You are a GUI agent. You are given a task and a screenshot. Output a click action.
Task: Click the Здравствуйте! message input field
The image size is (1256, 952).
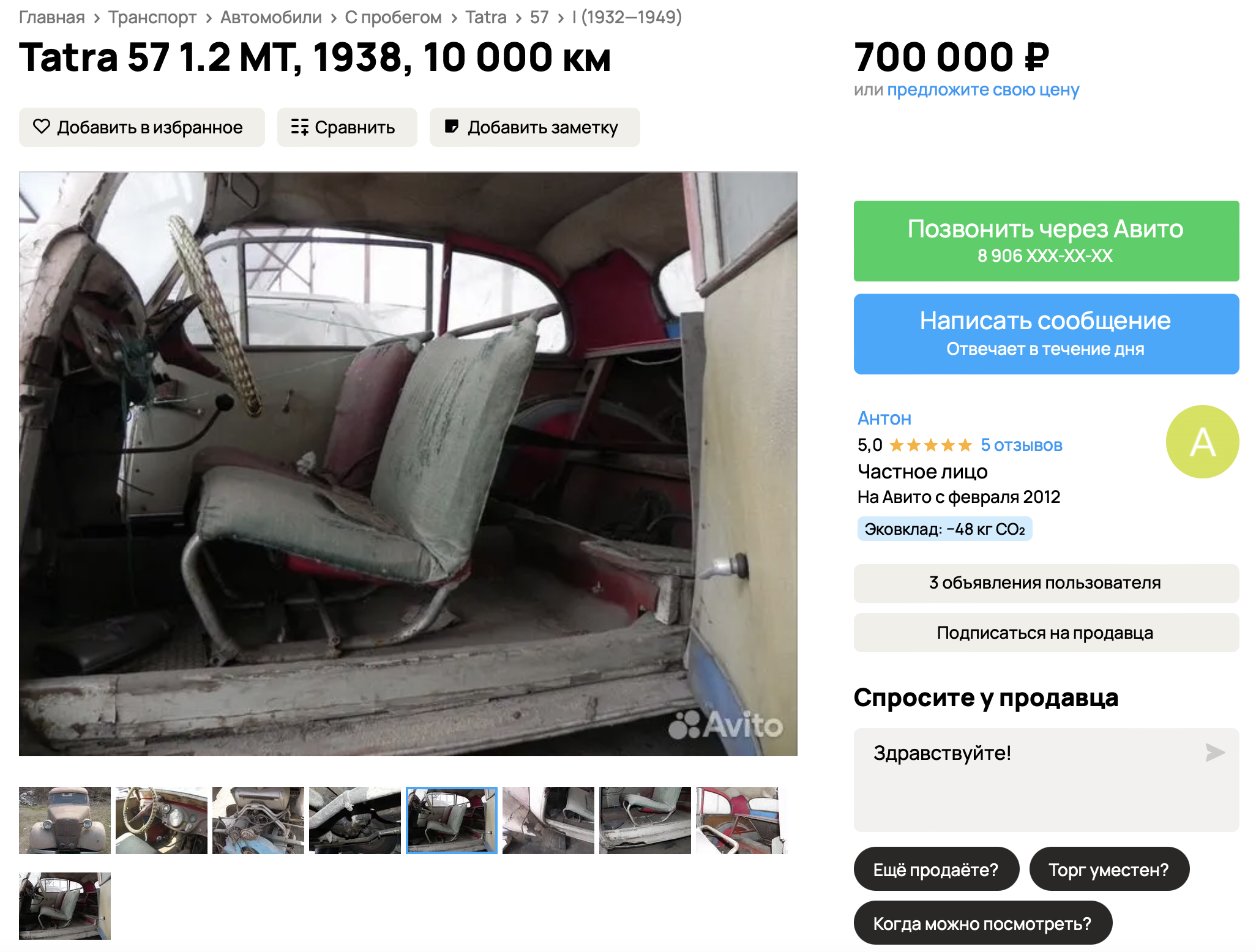pos(1034,779)
